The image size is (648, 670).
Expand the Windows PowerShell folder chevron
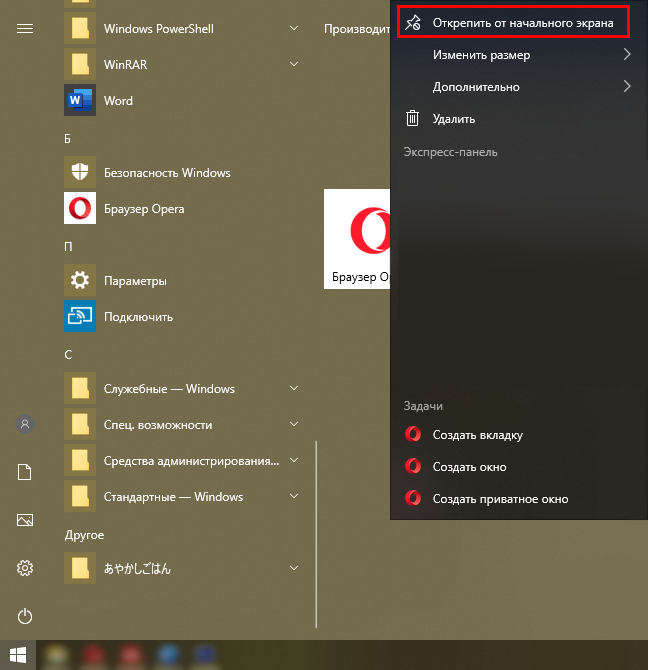[x=294, y=28]
